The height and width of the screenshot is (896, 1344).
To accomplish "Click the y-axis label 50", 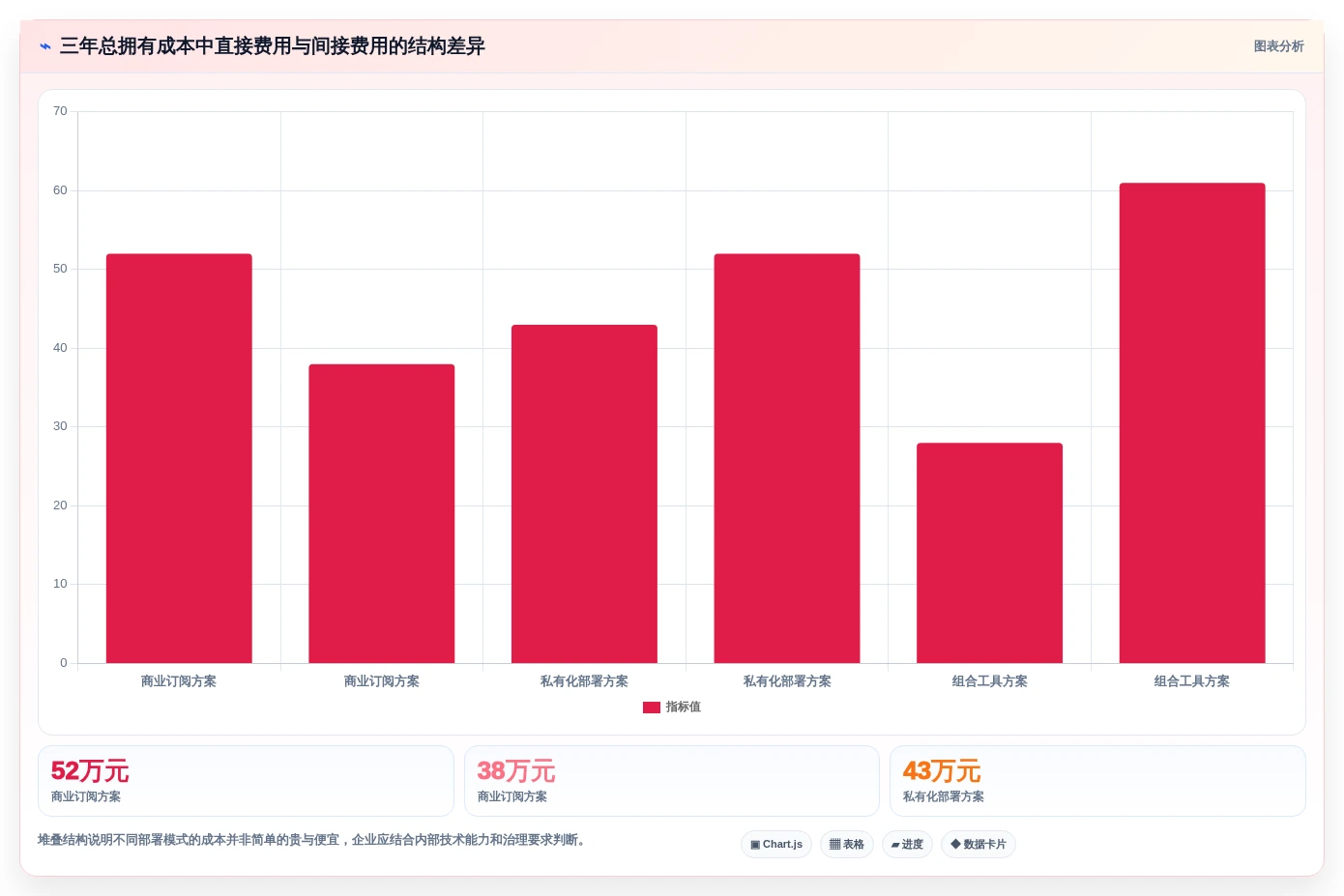I will tap(60, 269).
